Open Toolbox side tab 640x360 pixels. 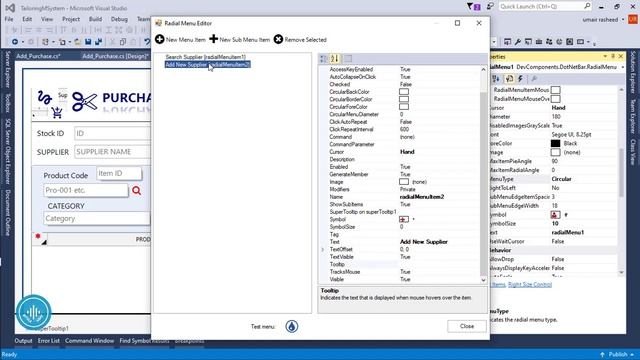coord(7,103)
